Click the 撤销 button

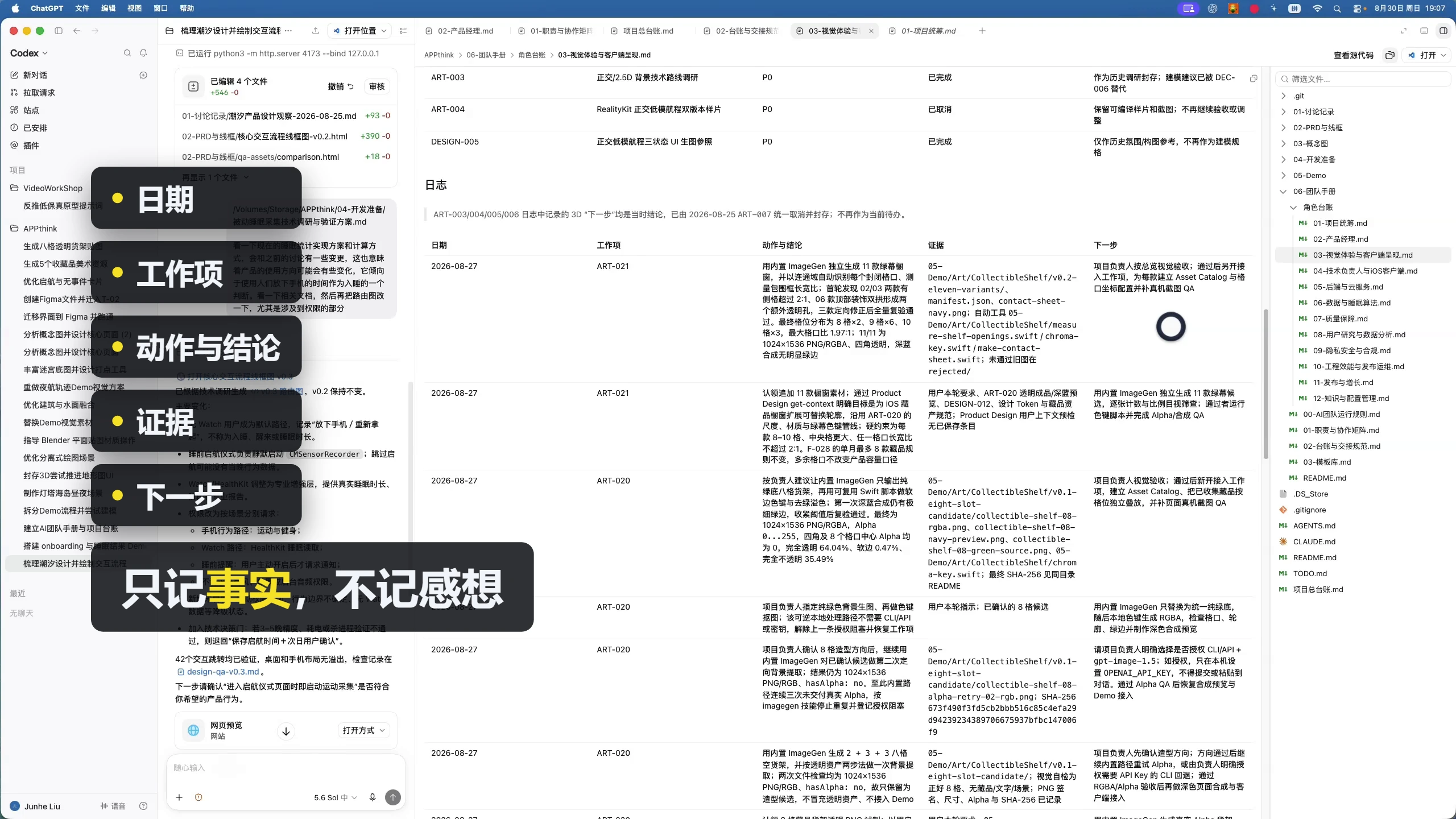tap(341, 86)
